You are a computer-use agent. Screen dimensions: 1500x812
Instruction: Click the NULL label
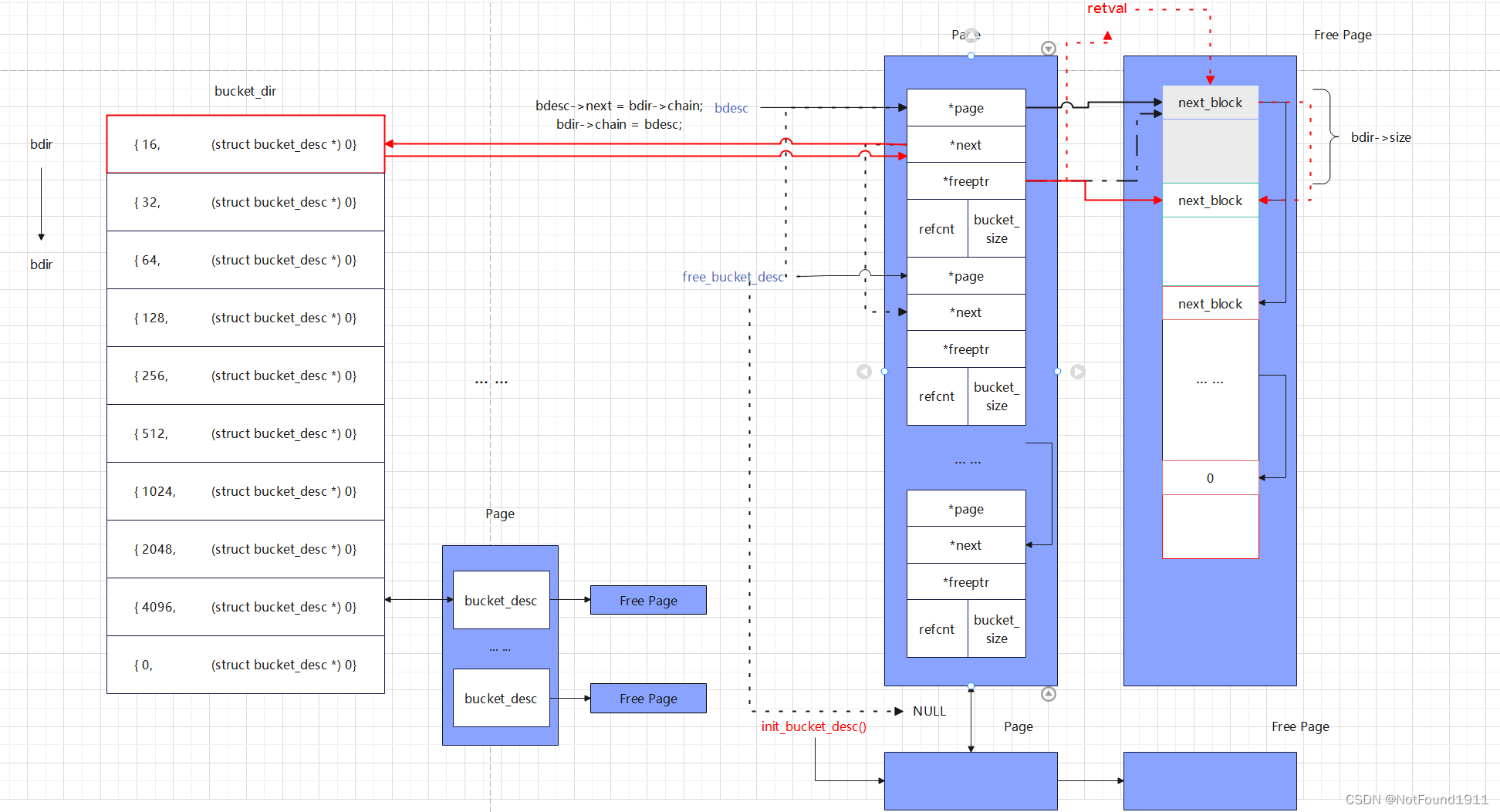pos(929,711)
